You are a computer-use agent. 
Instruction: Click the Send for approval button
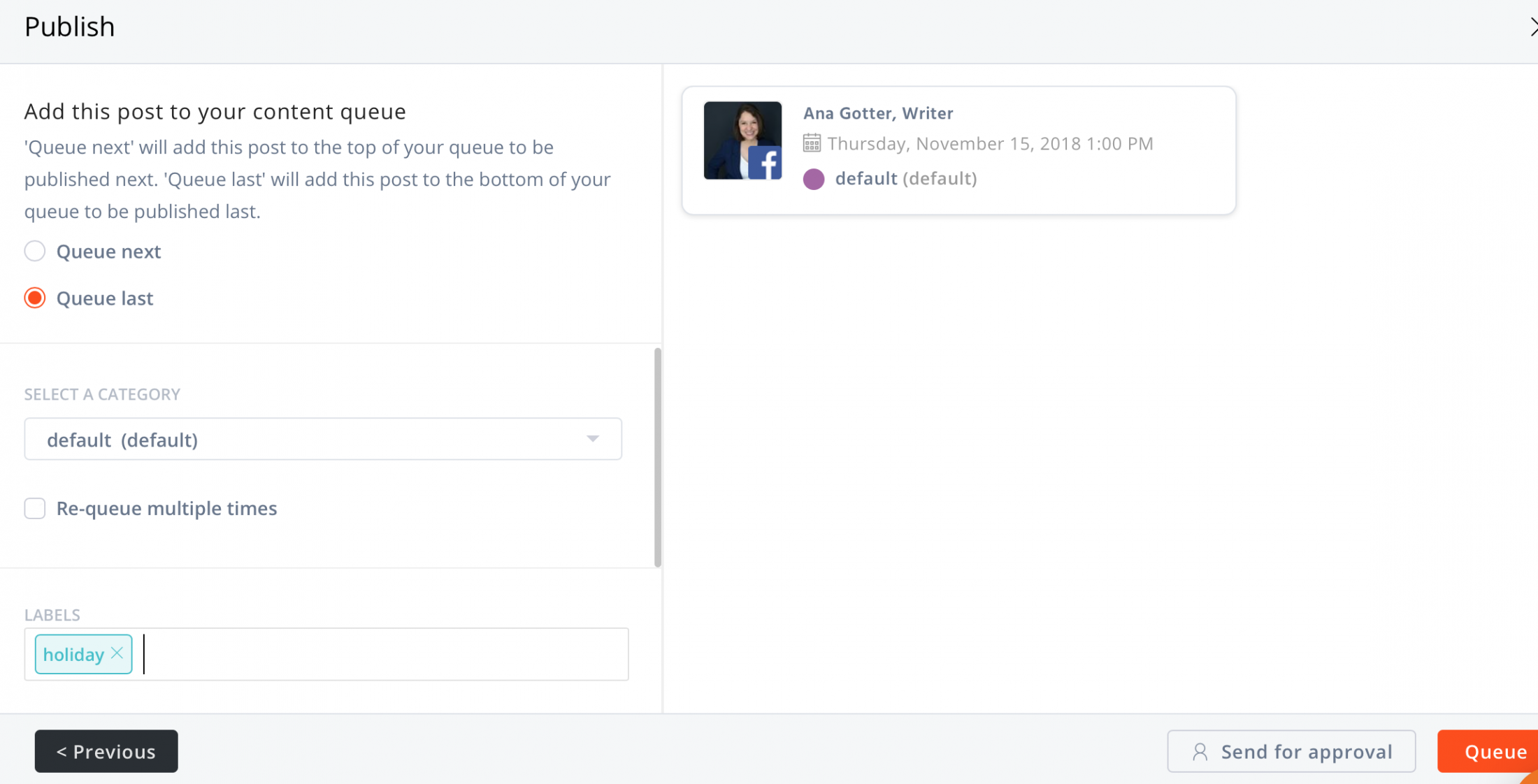tap(1291, 752)
